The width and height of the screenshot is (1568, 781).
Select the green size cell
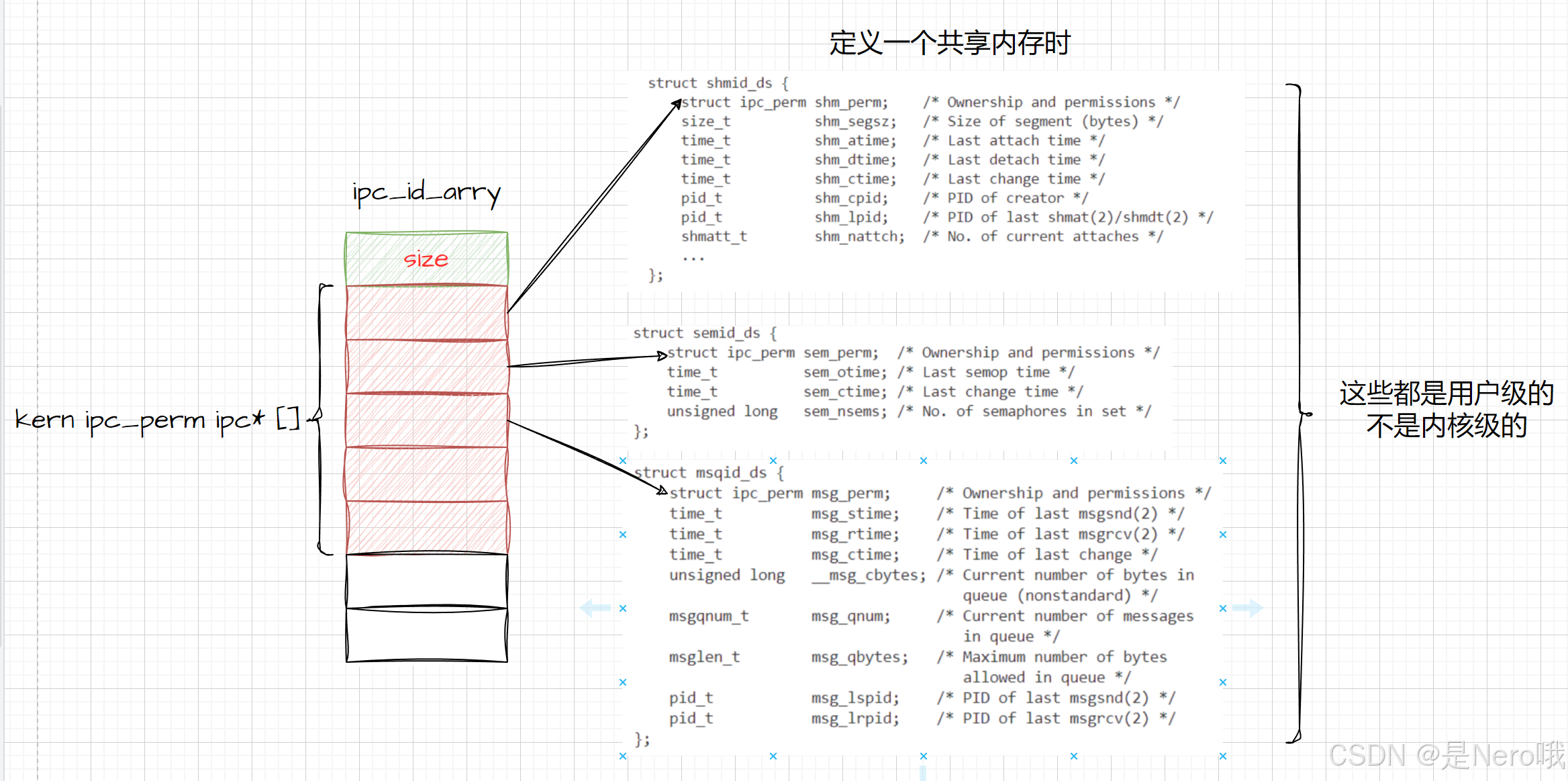[x=427, y=259]
